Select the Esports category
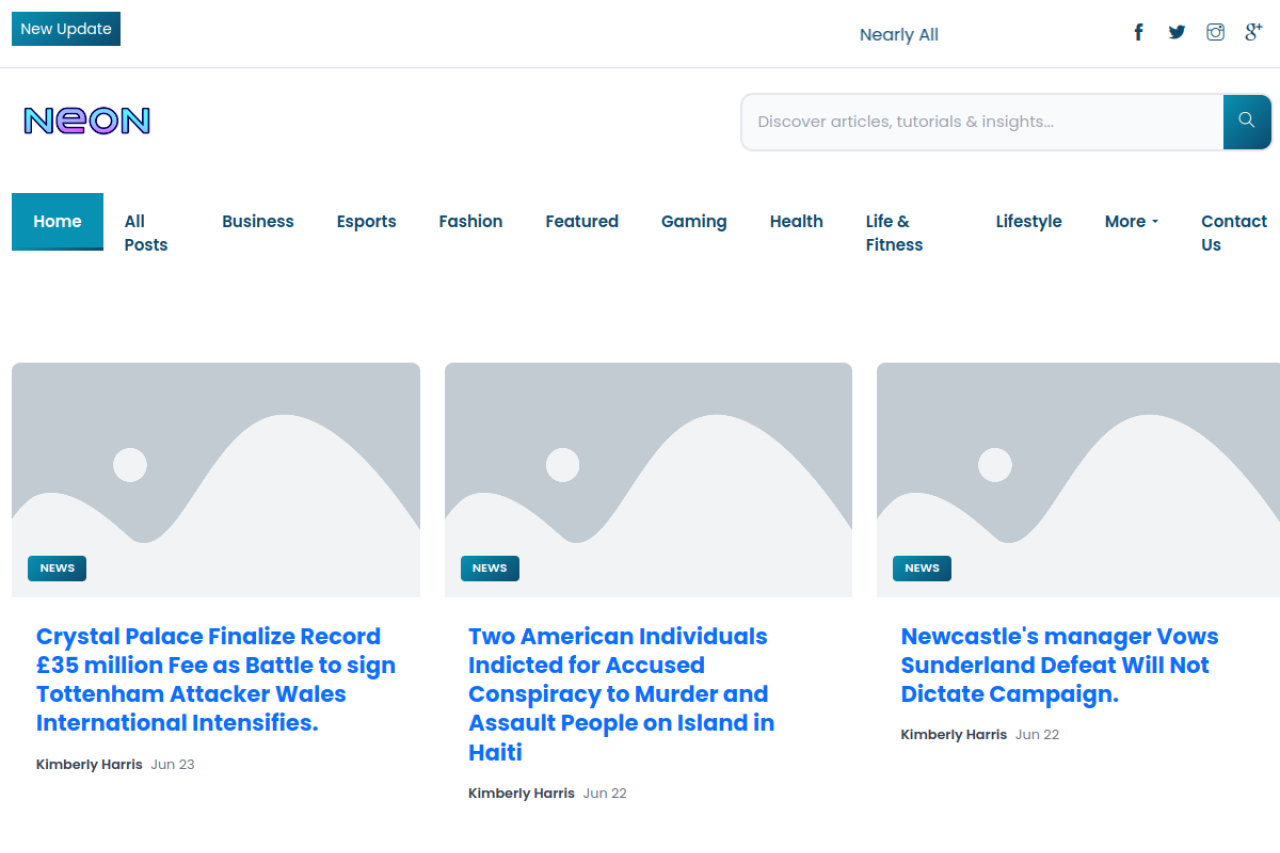 366,222
